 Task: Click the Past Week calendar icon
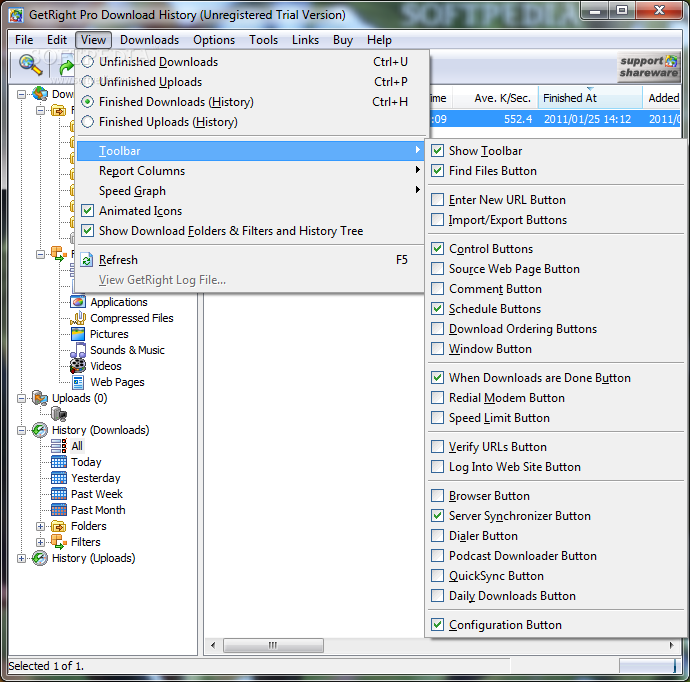coord(59,494)
